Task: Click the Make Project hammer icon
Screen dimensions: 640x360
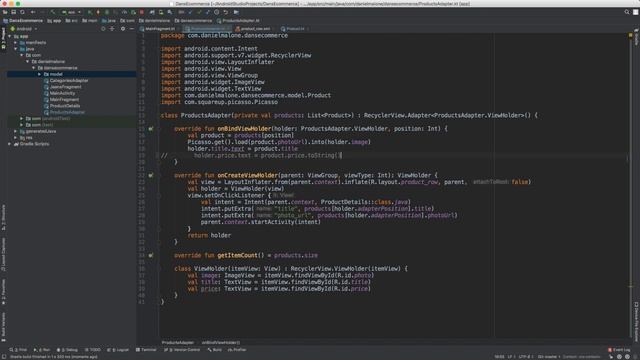Action: click(x=53, y=12)
